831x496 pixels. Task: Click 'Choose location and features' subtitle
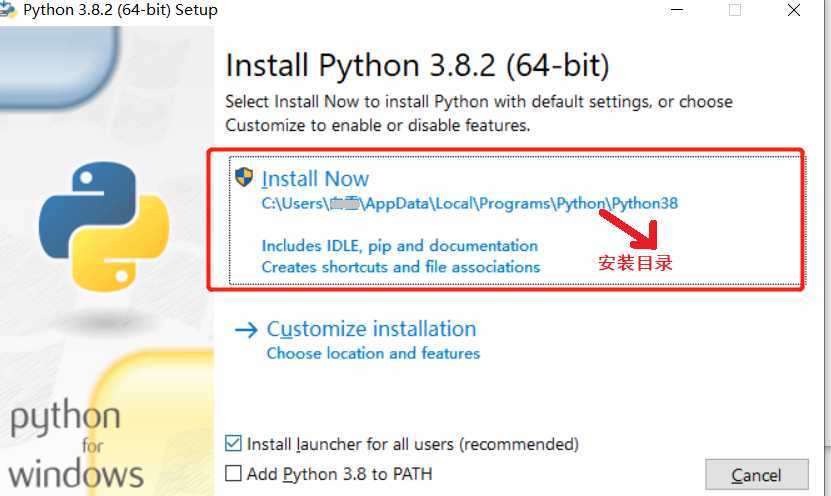(x=373, y=353)
